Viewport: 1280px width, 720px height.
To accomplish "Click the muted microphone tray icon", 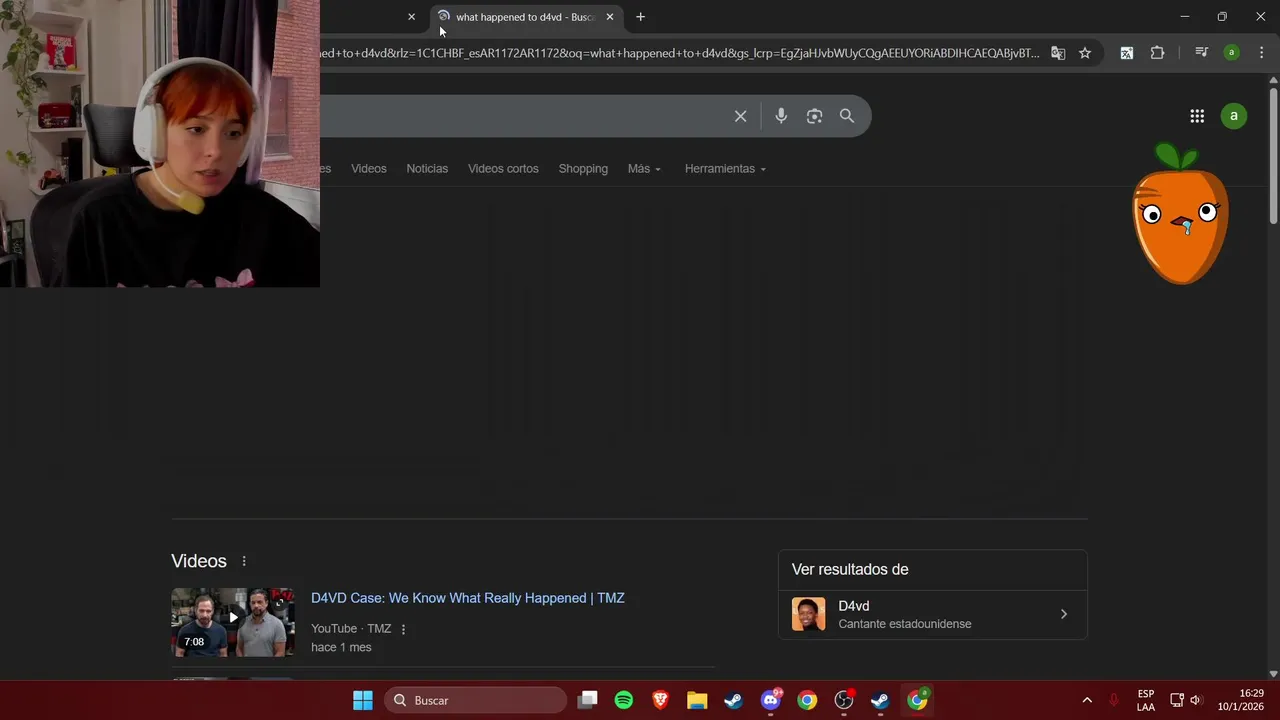I will [1113, 700].
